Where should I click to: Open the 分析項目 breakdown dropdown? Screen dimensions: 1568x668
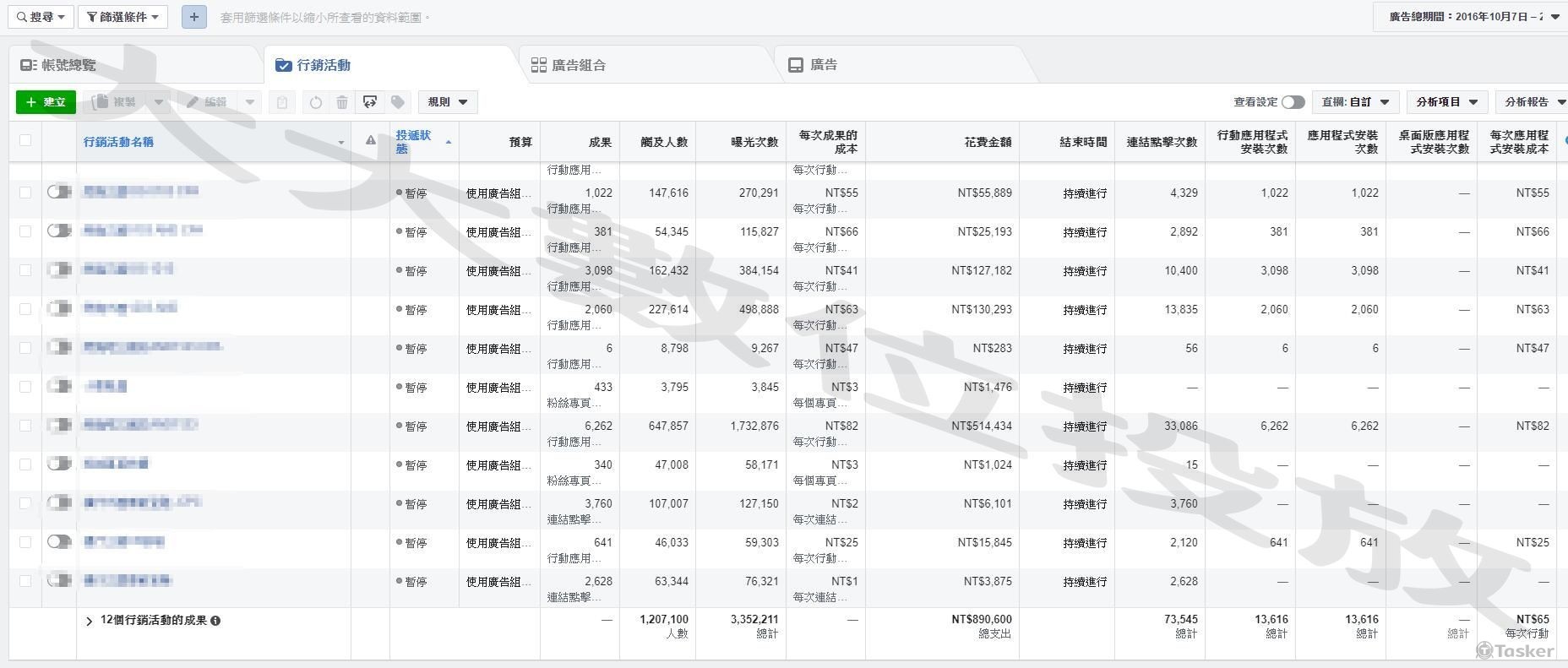(1446, 102)
